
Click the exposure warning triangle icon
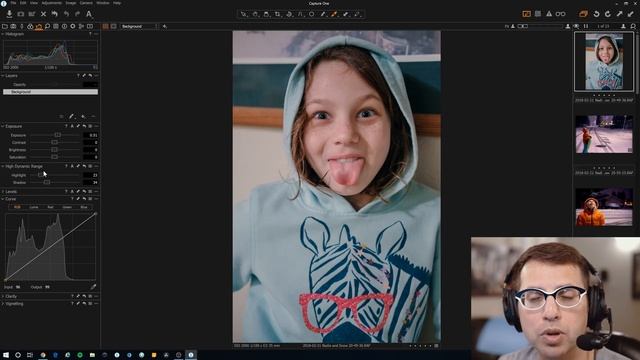(x=549, y=14)
